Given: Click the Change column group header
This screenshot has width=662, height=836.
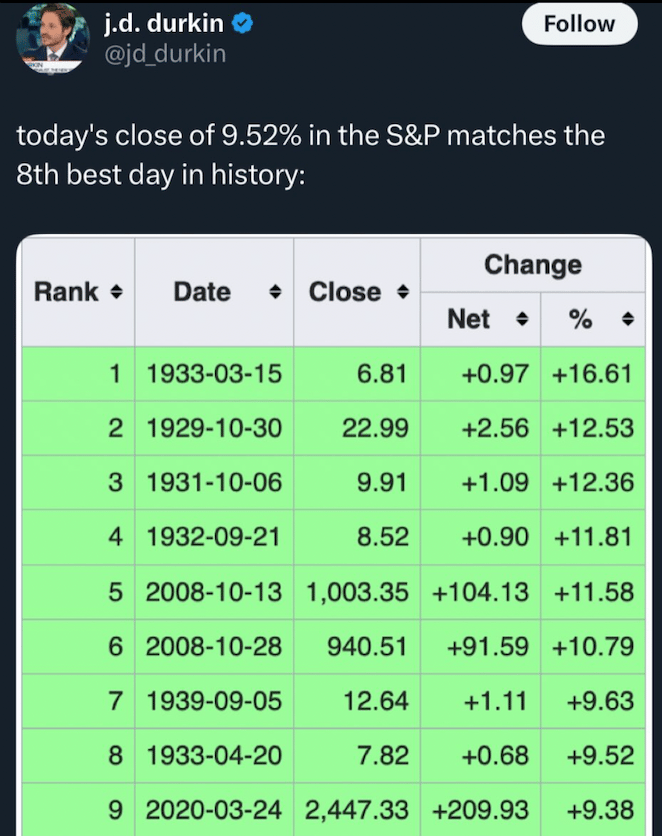Looking at the screenshot, I should click(x=532, y=265).
